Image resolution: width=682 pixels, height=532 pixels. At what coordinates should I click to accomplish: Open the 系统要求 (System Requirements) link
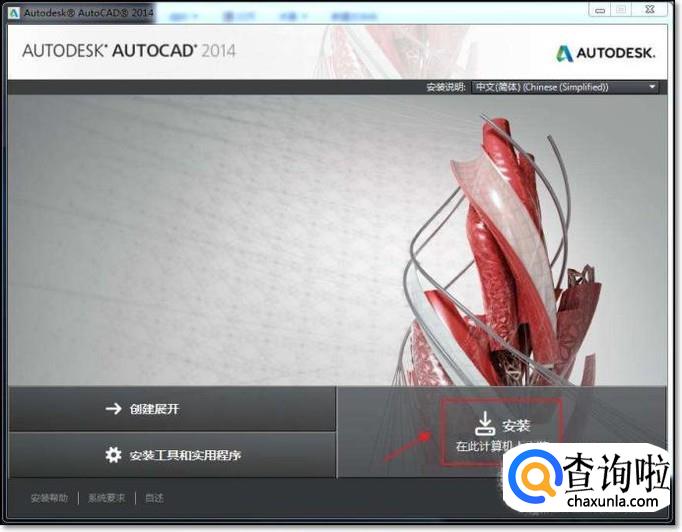(107, 498)
